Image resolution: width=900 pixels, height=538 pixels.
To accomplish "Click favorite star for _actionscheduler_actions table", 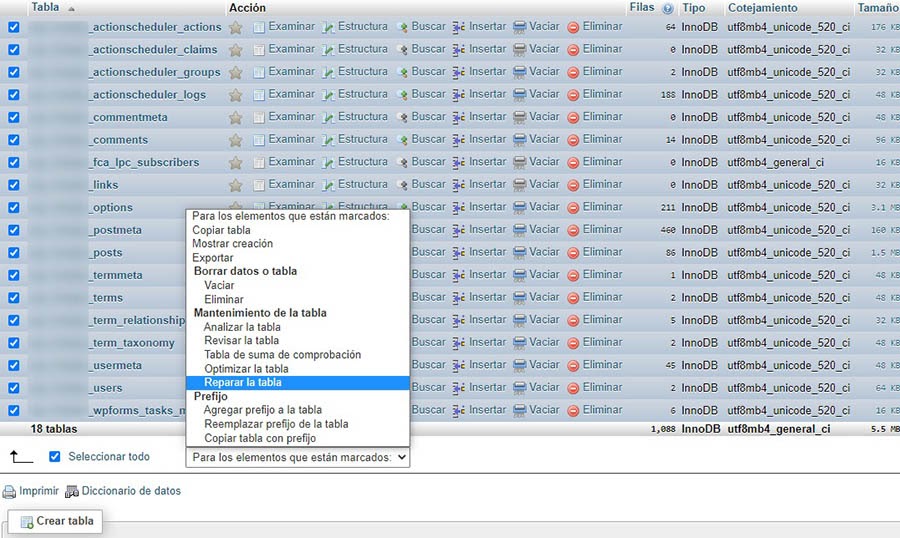I will (x=236, y=27).
